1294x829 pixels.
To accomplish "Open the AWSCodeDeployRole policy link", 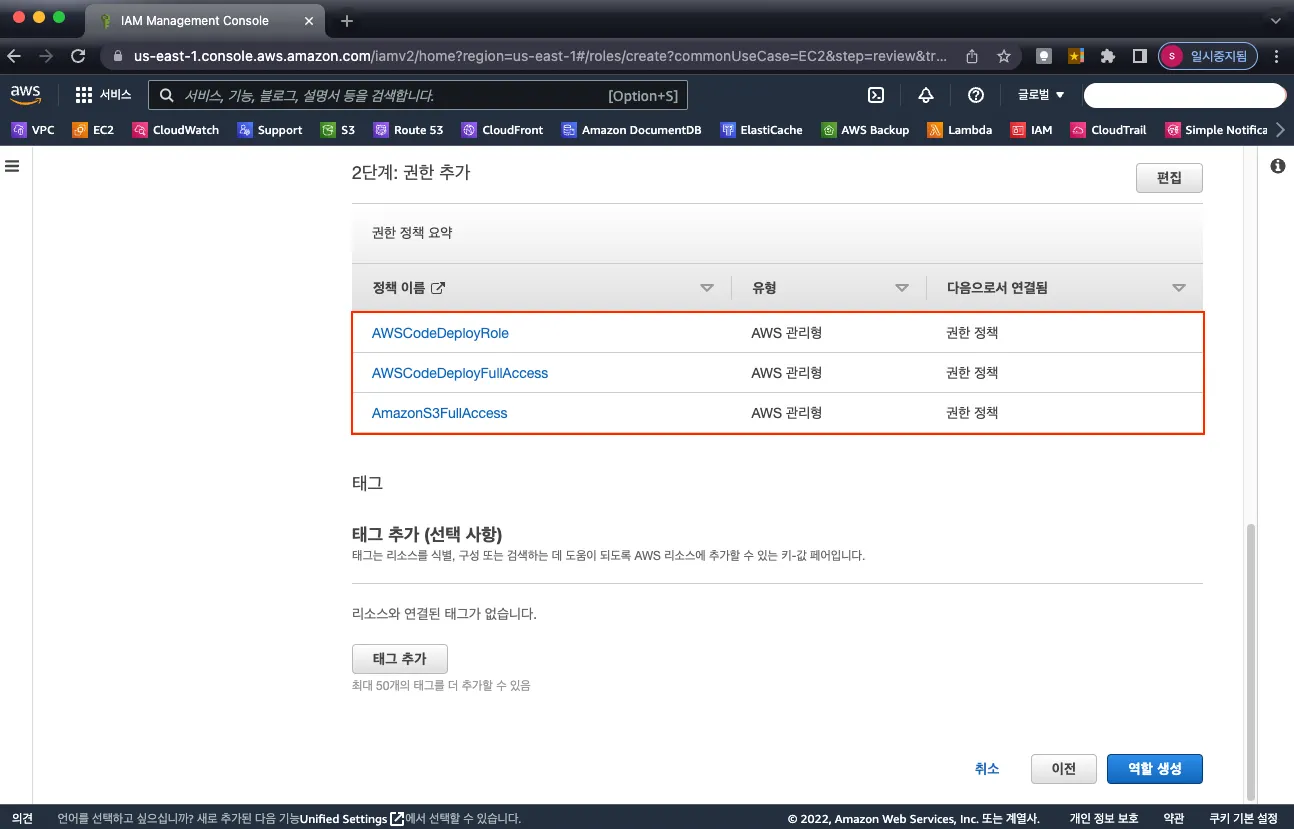I will pos(440,333).
